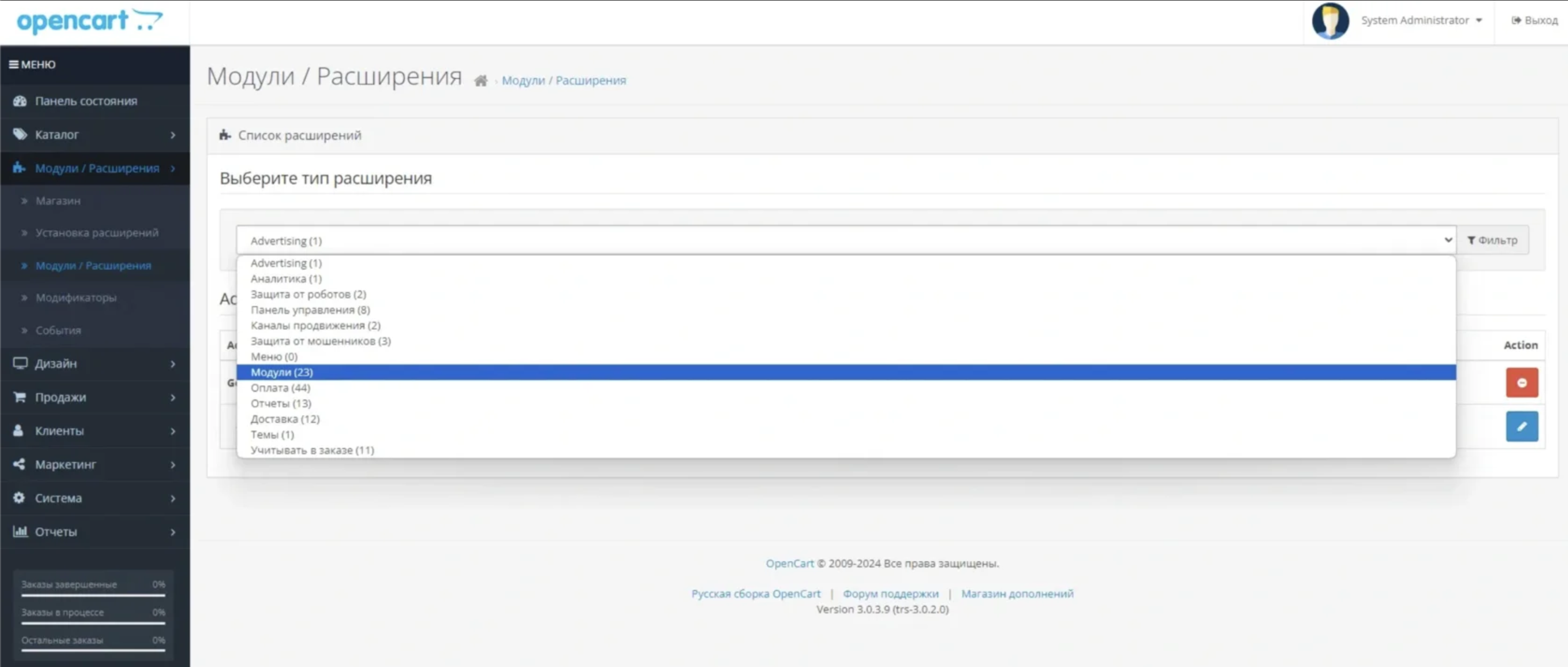Click the Продажи shopping cart icon
This screenshot has width=1568, height=667.
click(x=19, y=397)
